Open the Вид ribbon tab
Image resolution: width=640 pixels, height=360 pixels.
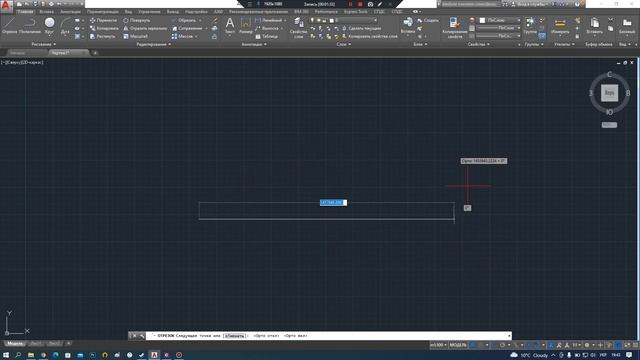tap(128, 12)
